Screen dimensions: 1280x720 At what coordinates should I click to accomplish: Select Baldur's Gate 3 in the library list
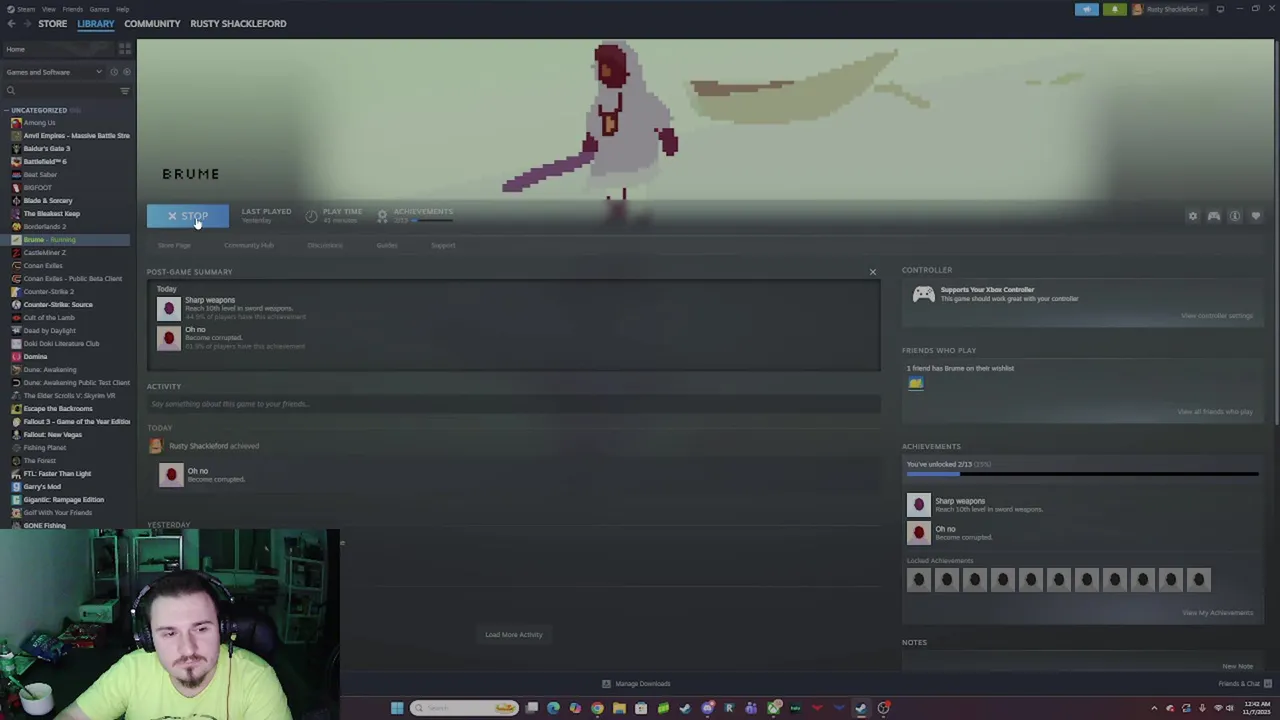(46, 149)
